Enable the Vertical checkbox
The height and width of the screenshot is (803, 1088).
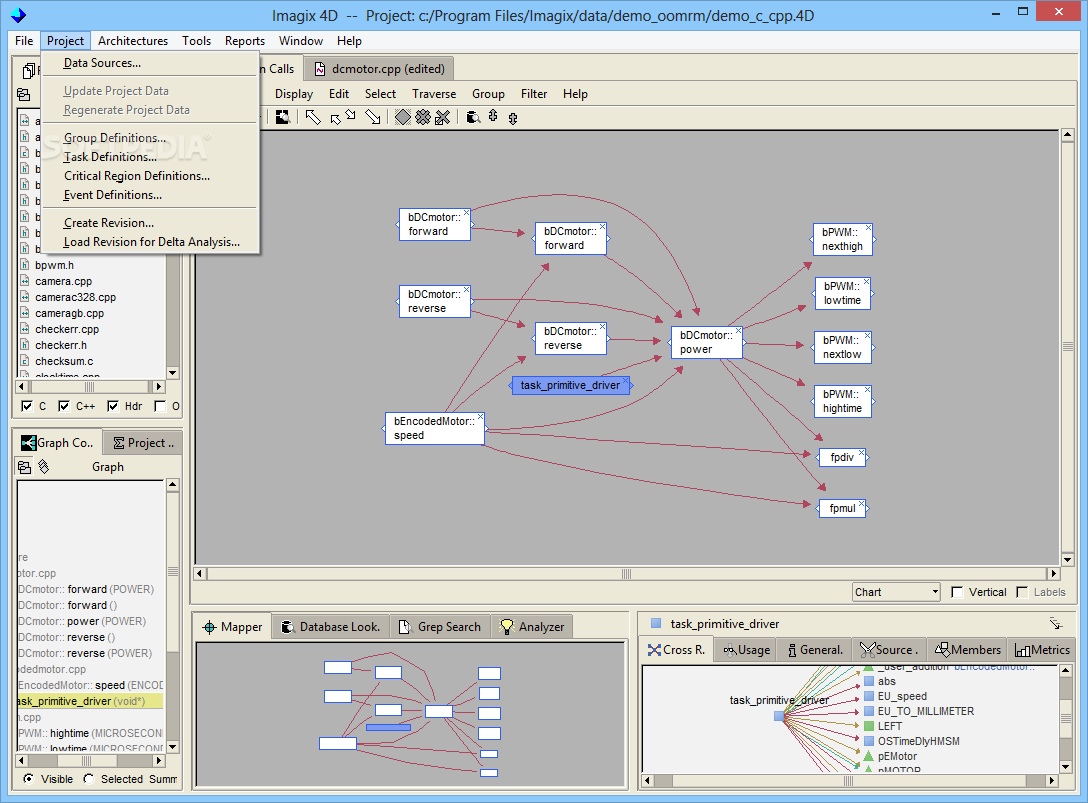pos(957,592)
